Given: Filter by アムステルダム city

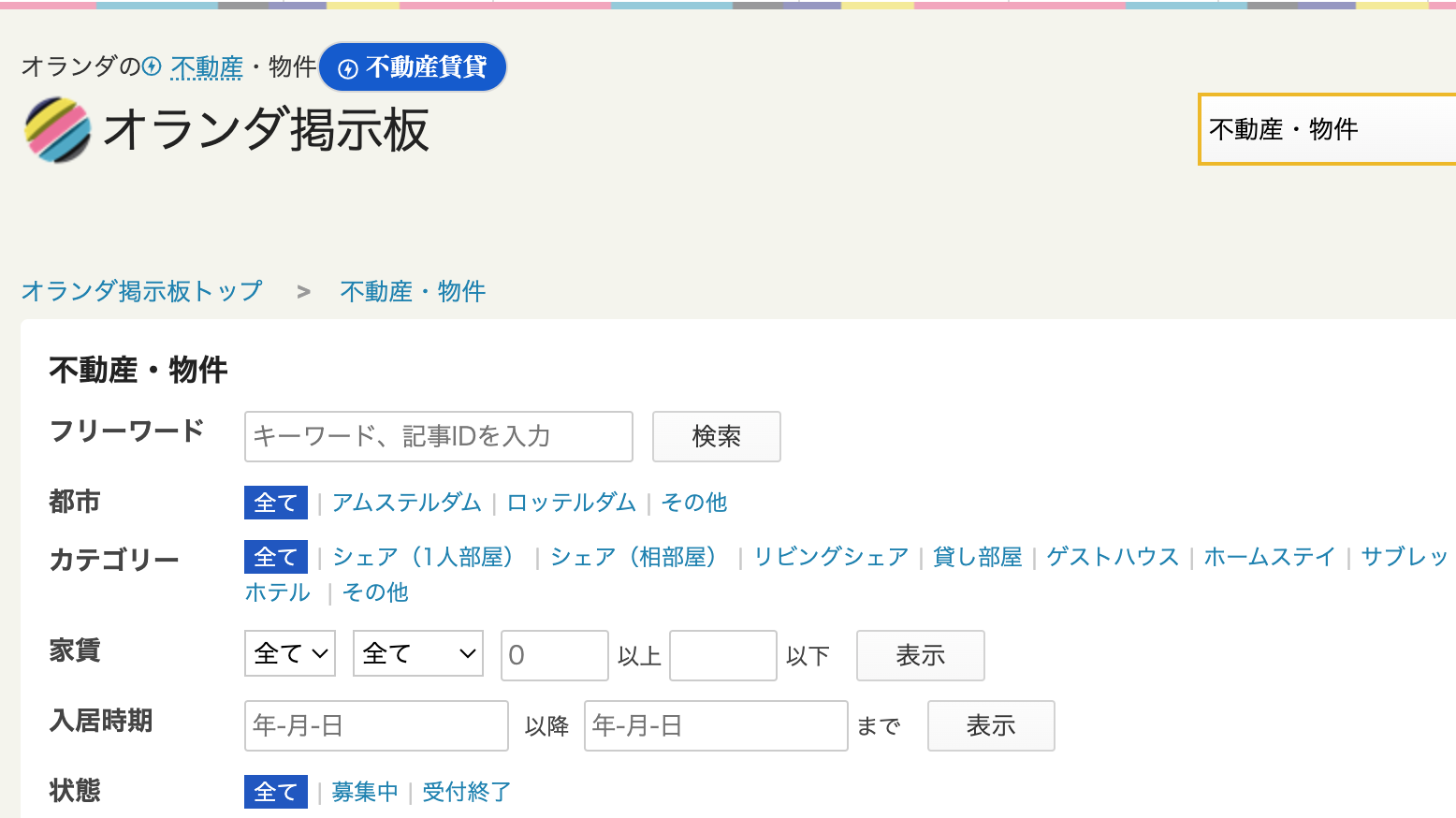Looking at the screenshot, I should coord(406,503).
